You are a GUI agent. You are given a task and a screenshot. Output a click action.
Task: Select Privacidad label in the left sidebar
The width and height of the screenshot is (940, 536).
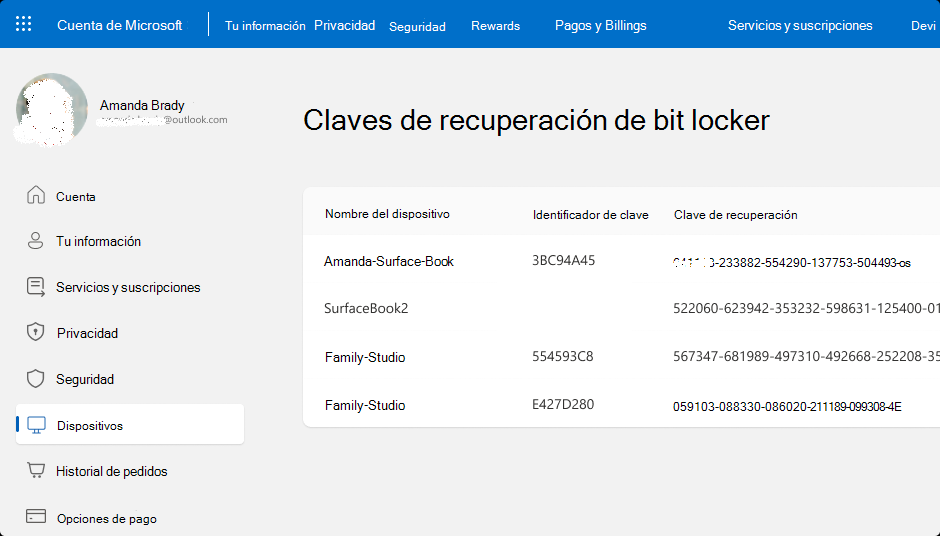pyautogui.click(x=87, y=333)
